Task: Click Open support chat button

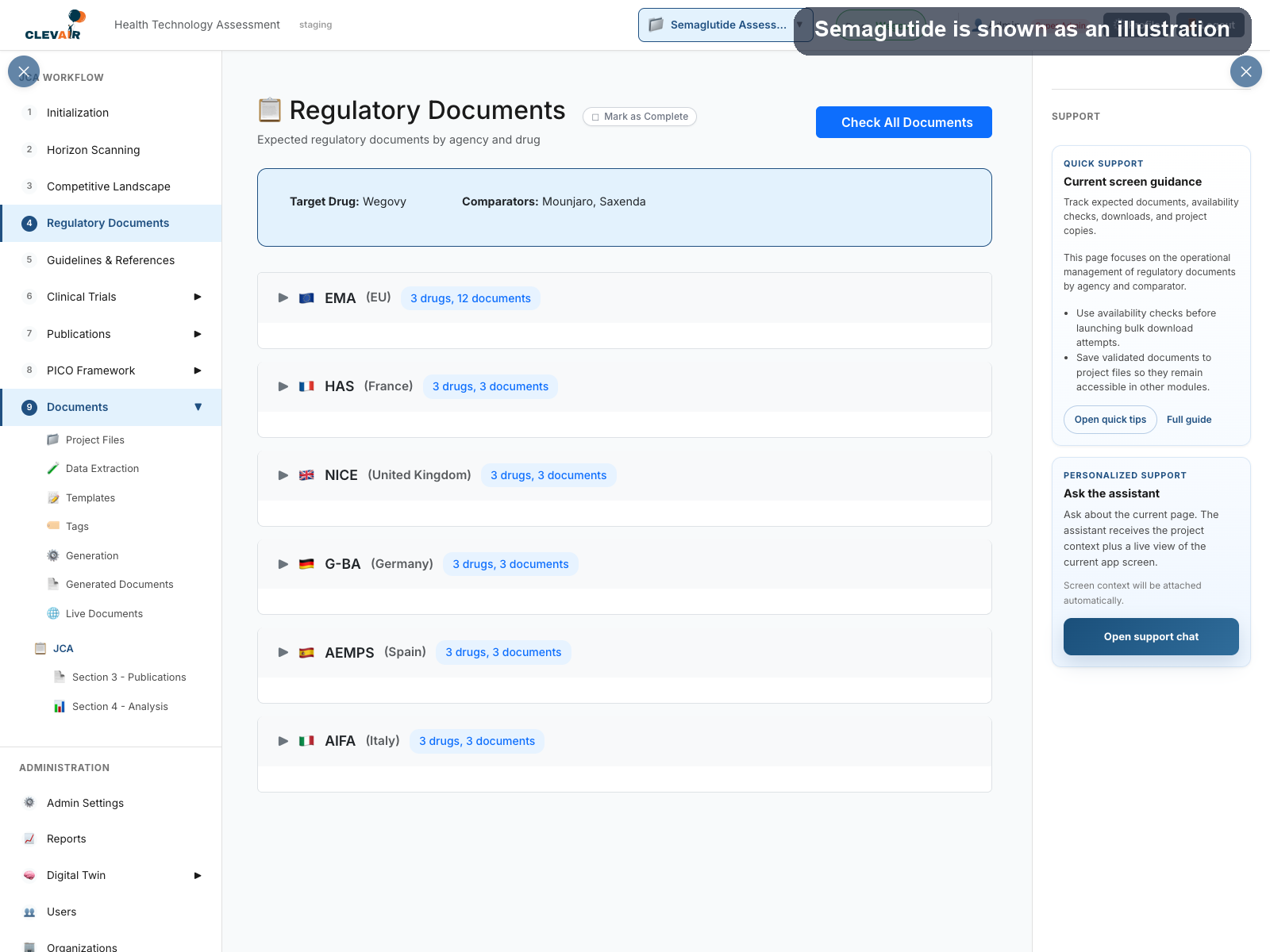Action: click(x=1151, y=636)
